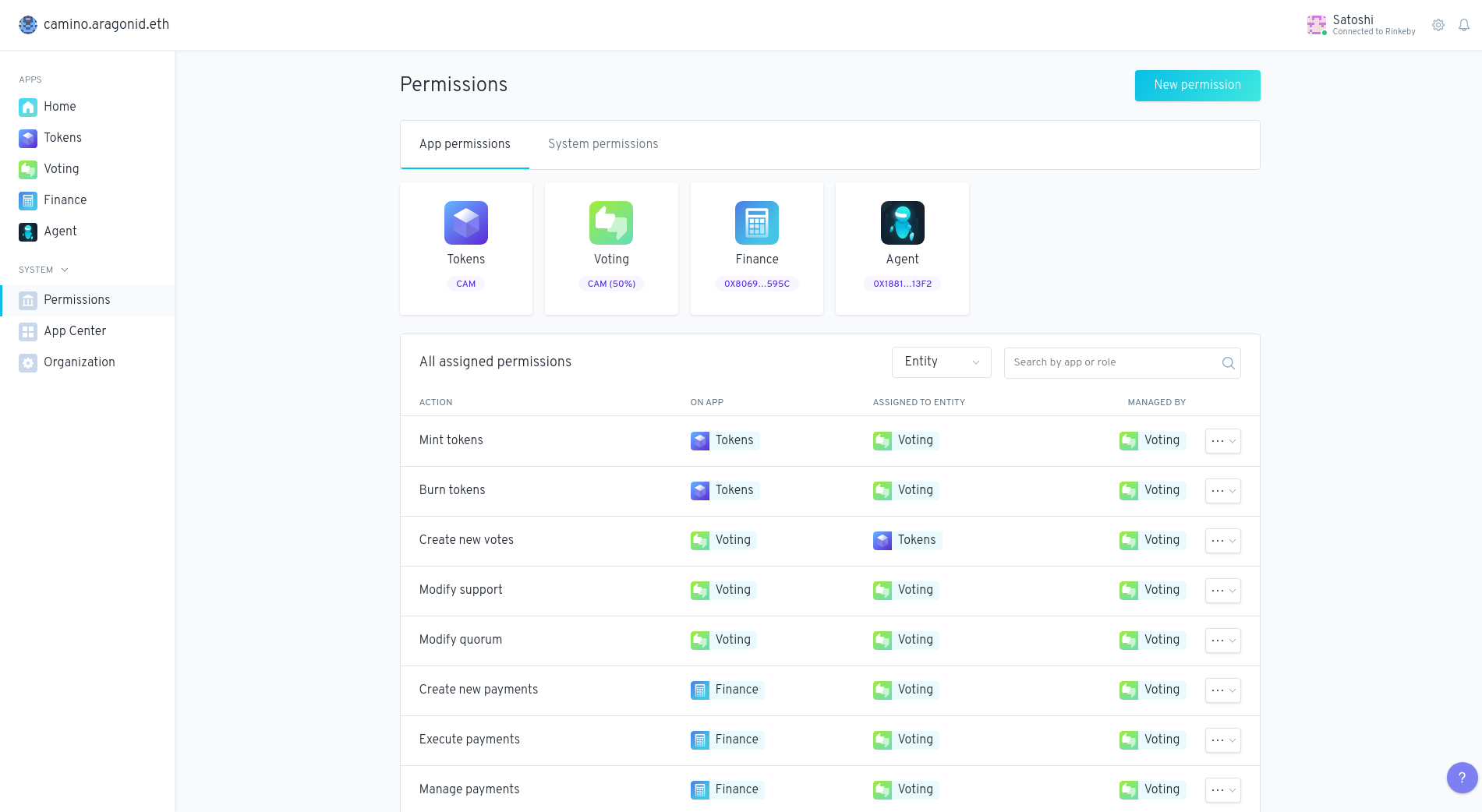Expand options for Execute payments row
This screenshot has width=1482, height=812.
(1222, 740)
